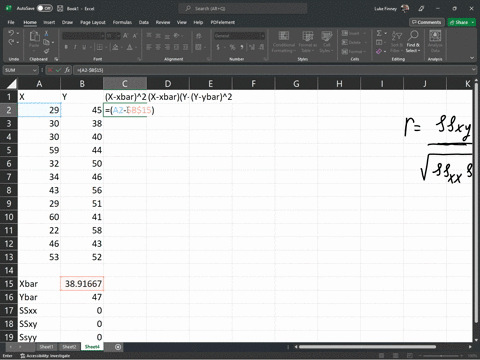Open the File tab
The image size is (480, 360).
(x=11, y=22)
